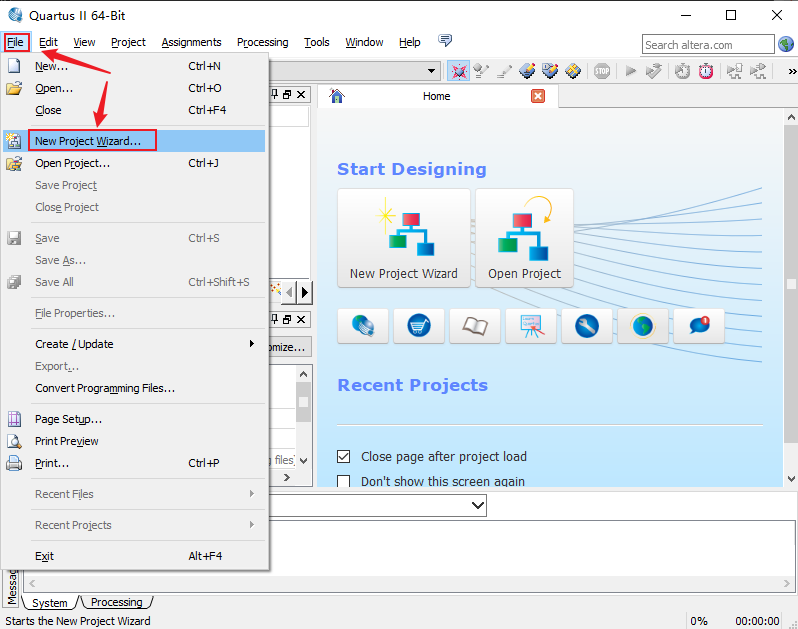Click the shopping cart icon on the Home page
798x629 pixels.
click(x=419, y=326)
